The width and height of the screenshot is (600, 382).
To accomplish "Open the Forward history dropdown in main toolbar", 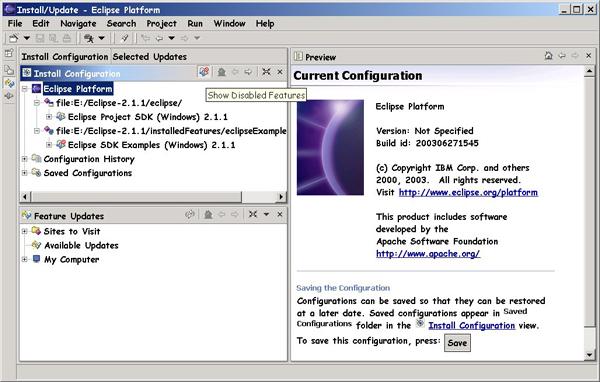I will (197, 38).
